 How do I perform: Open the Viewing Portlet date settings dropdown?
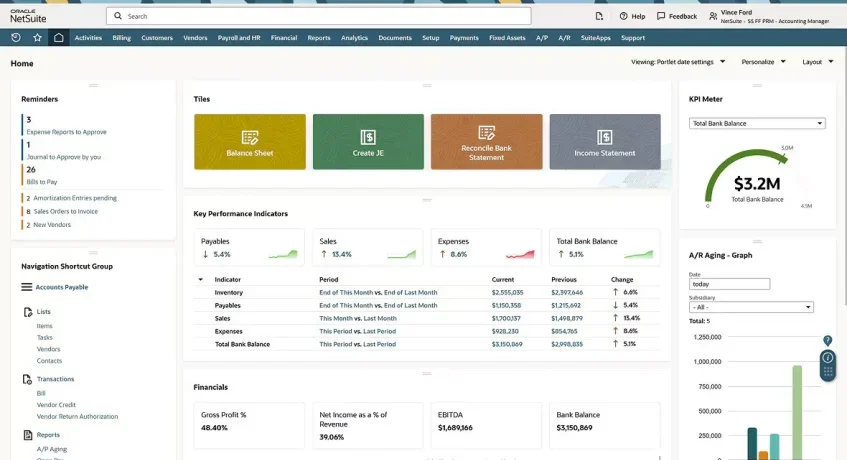coord(678,62)
